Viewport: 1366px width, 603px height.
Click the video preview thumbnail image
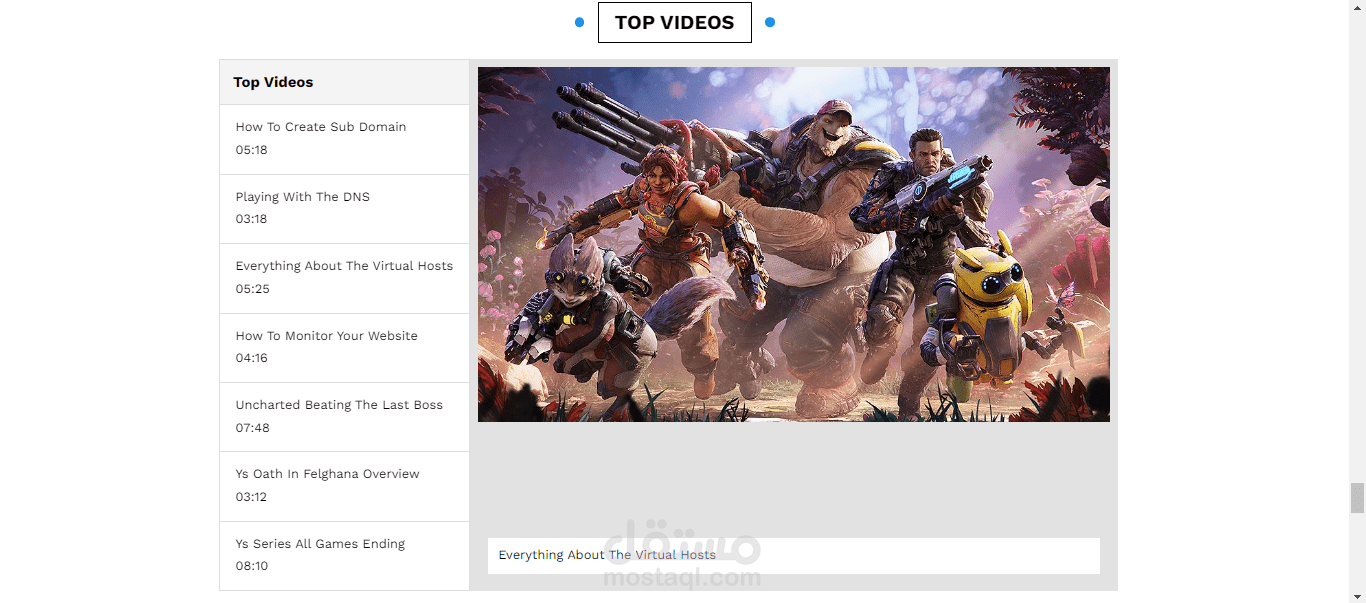coord(794,244)
